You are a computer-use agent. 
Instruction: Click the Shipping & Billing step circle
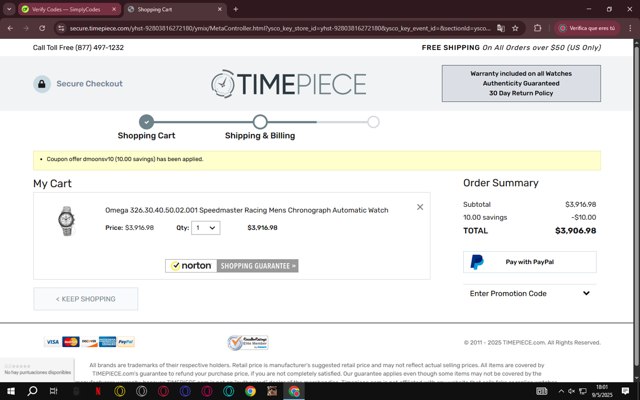pyautogui.click(x=260, y=122)
